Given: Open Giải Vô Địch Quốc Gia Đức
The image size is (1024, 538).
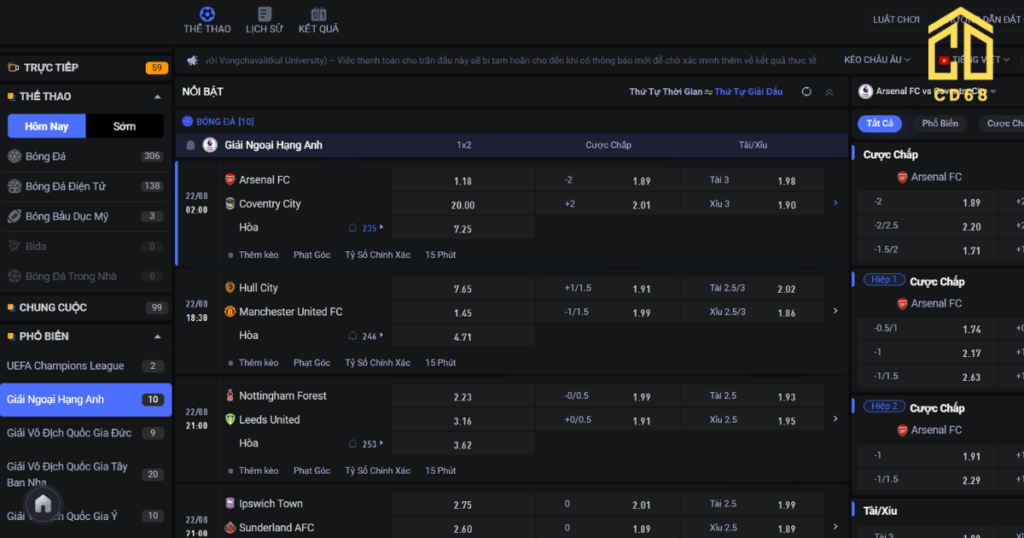Looking at the screenshot, I should click(x=86, y=433).
